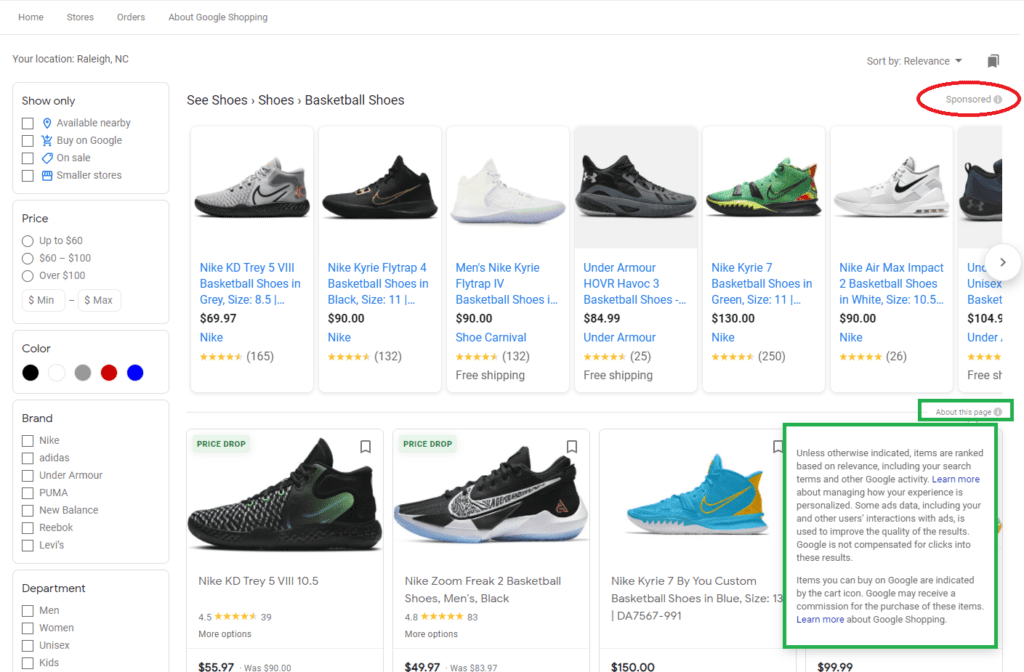
Task: Check the Buy on Google filter
Action: (27, 141)
